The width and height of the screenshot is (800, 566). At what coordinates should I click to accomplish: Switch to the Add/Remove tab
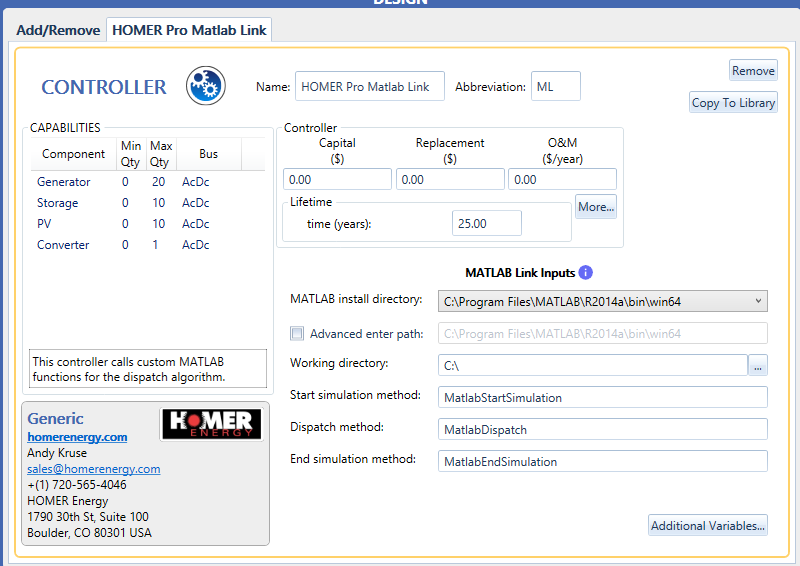click(58, 30)
